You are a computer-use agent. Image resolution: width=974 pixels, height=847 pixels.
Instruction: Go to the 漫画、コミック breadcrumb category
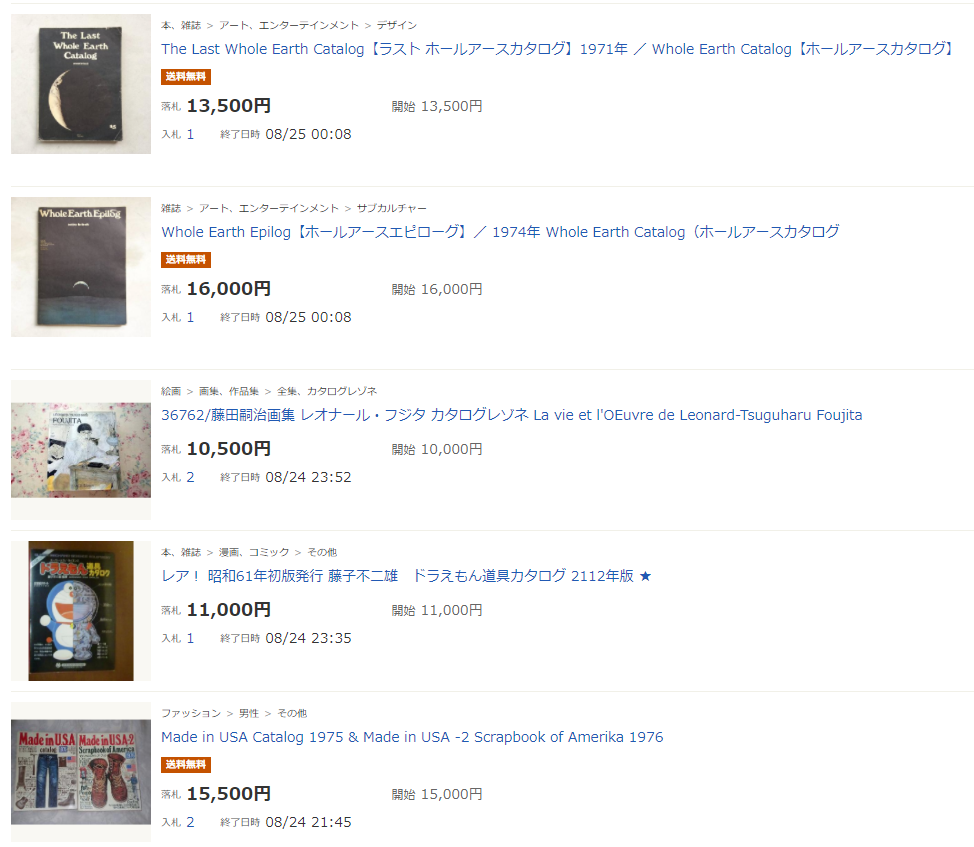coord(254,553)
